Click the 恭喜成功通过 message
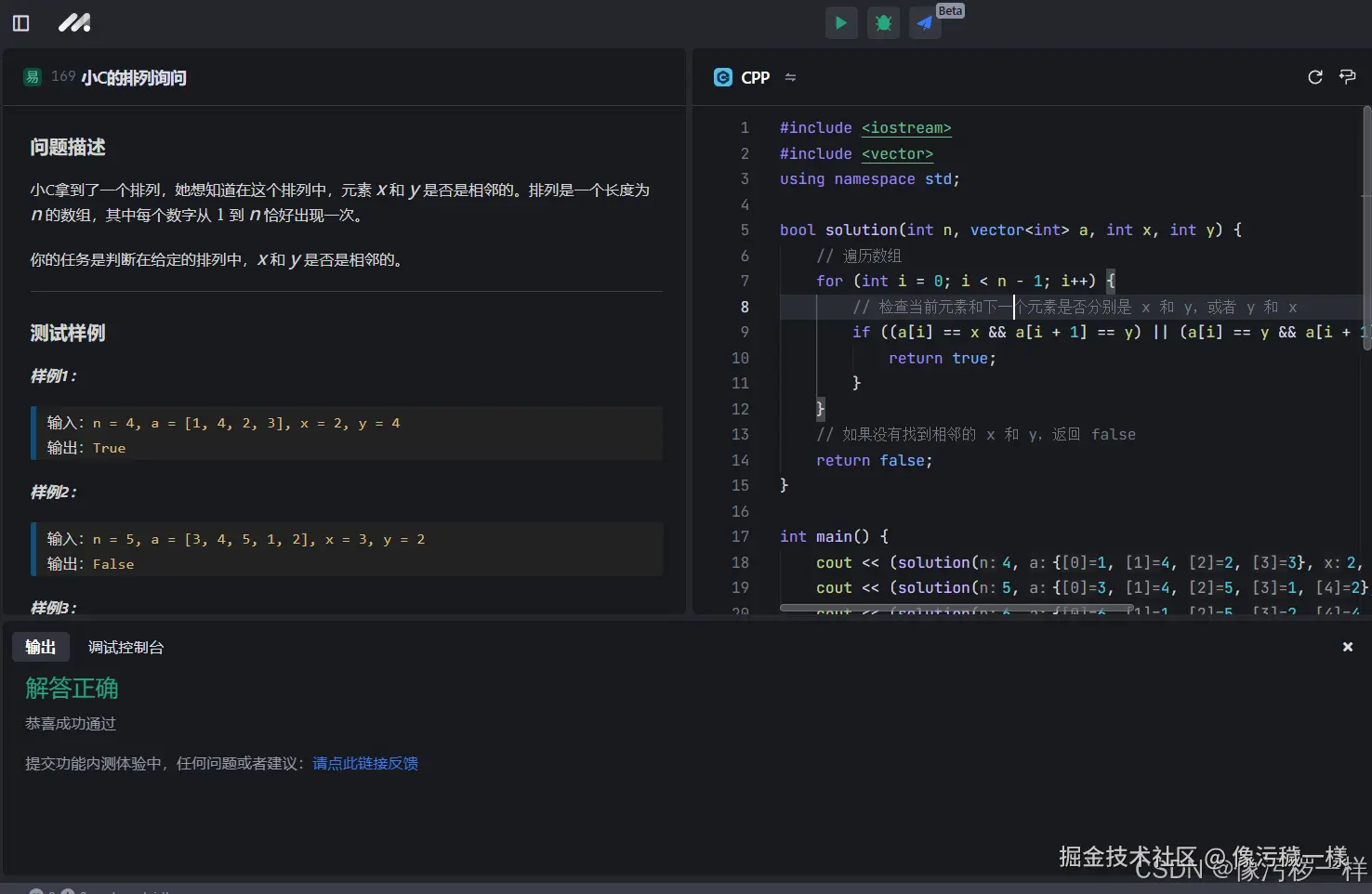 click(x=71, y=723)
